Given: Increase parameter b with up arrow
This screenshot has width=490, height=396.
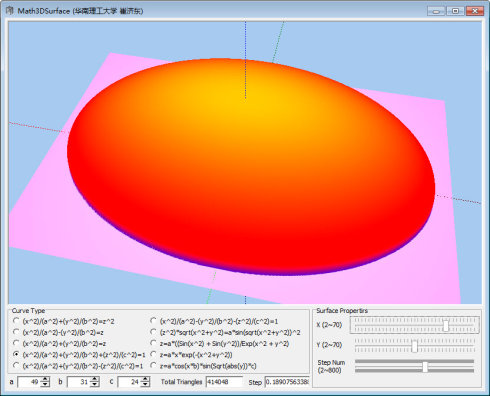Looking at the screenshot, I should pos(95,379).
